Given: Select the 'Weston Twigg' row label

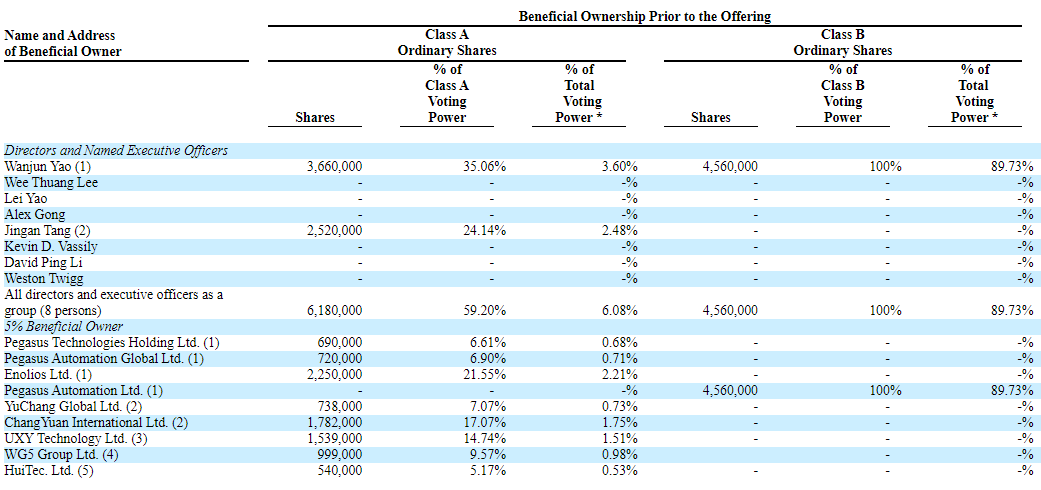Looking at the screenshot, I should coord(44,278).
